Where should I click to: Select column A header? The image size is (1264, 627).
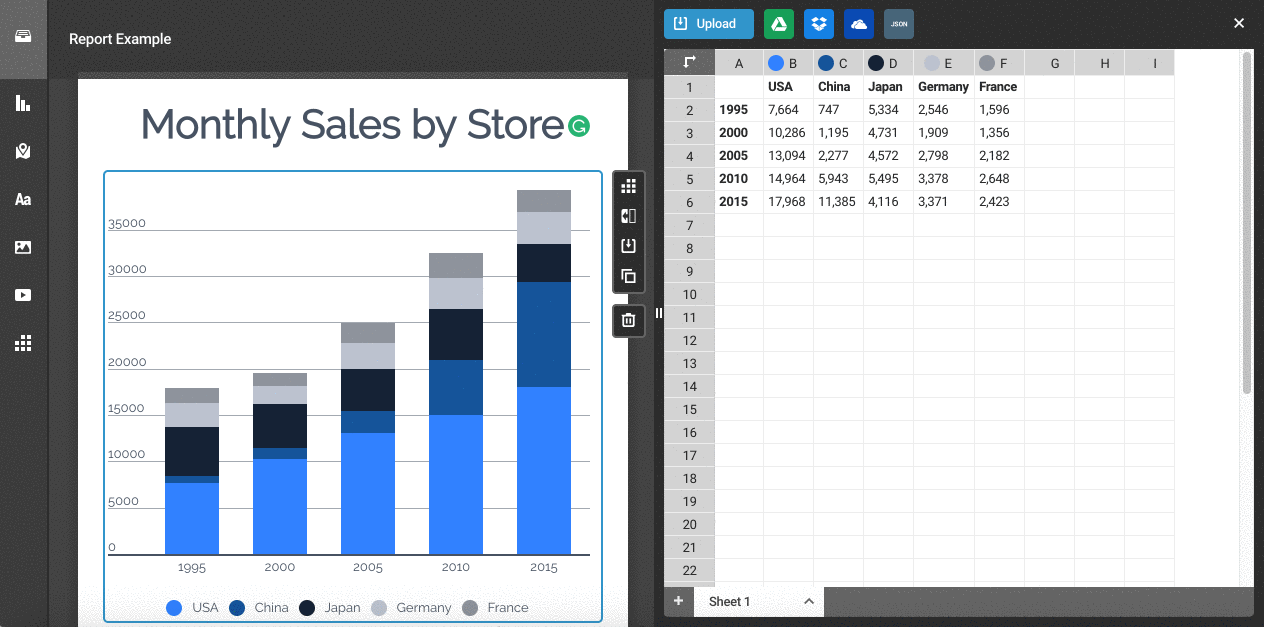pos(739,63)
